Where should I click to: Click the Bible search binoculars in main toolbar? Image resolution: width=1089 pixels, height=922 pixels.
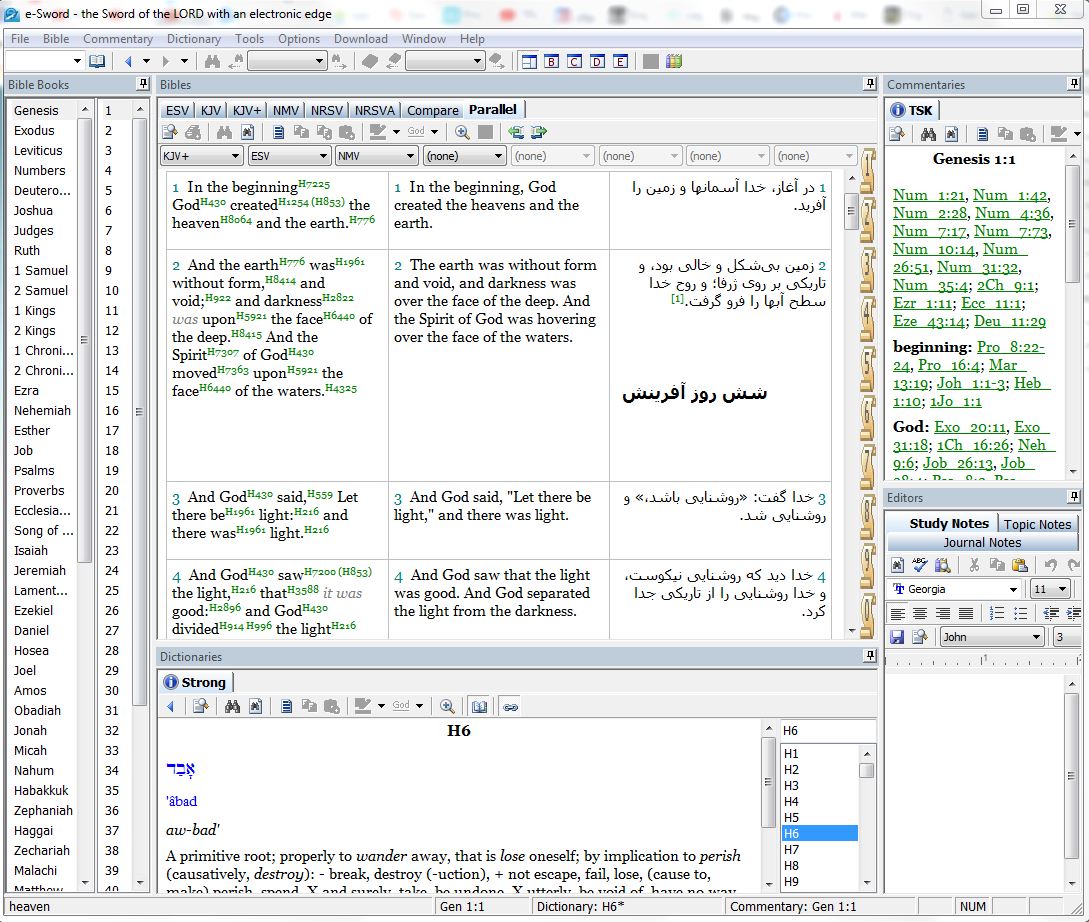(212, 61)
